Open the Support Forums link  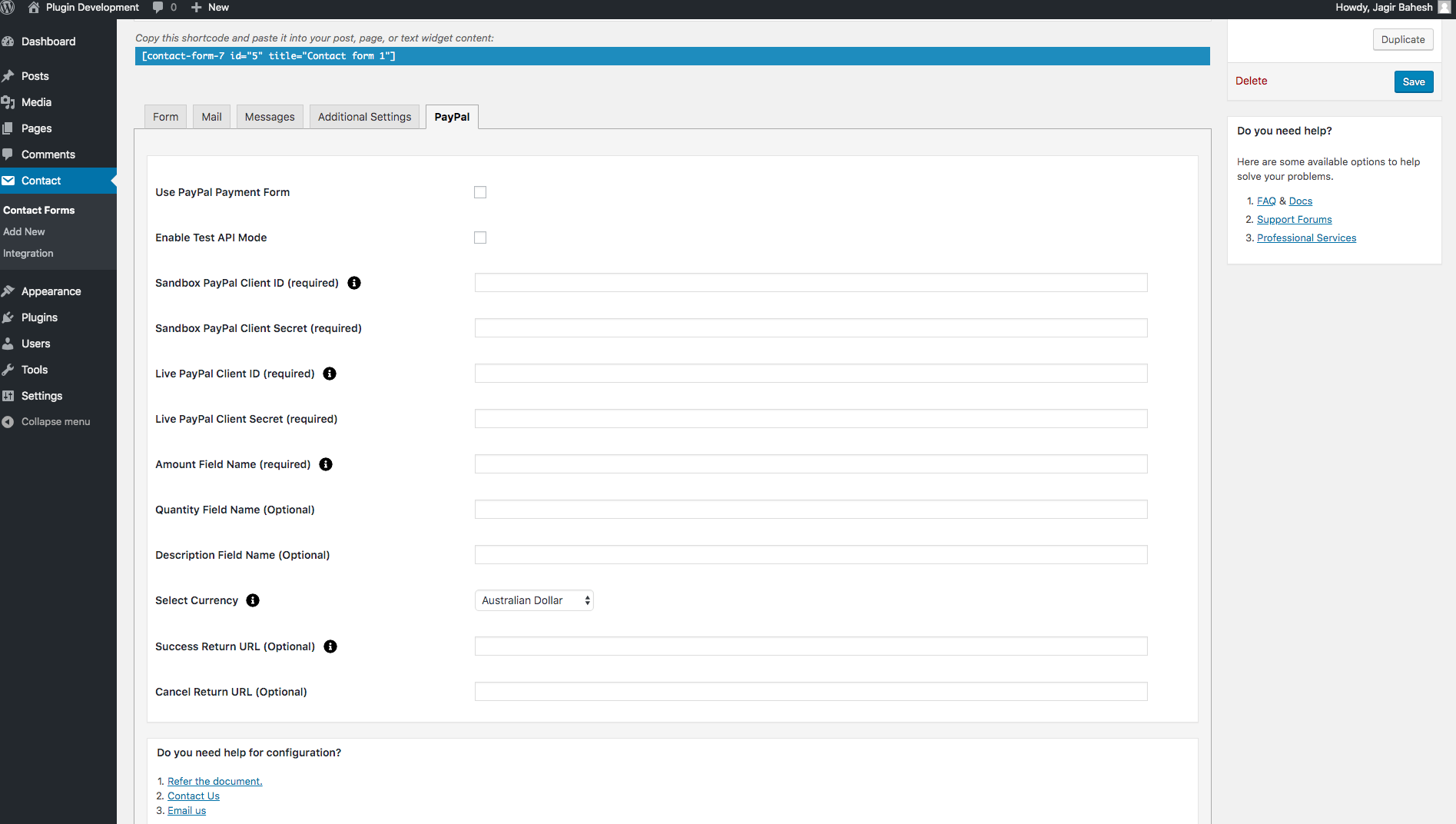[x=1294, y=220]
